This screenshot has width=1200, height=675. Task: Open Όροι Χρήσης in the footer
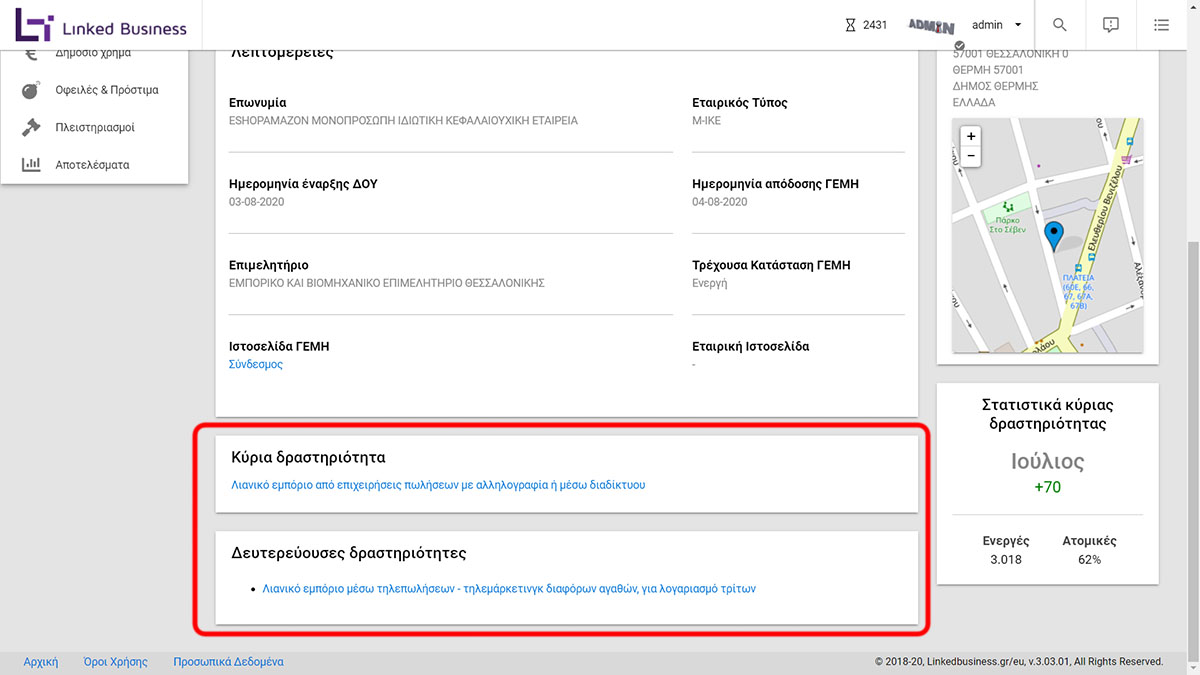coord(115,662)
